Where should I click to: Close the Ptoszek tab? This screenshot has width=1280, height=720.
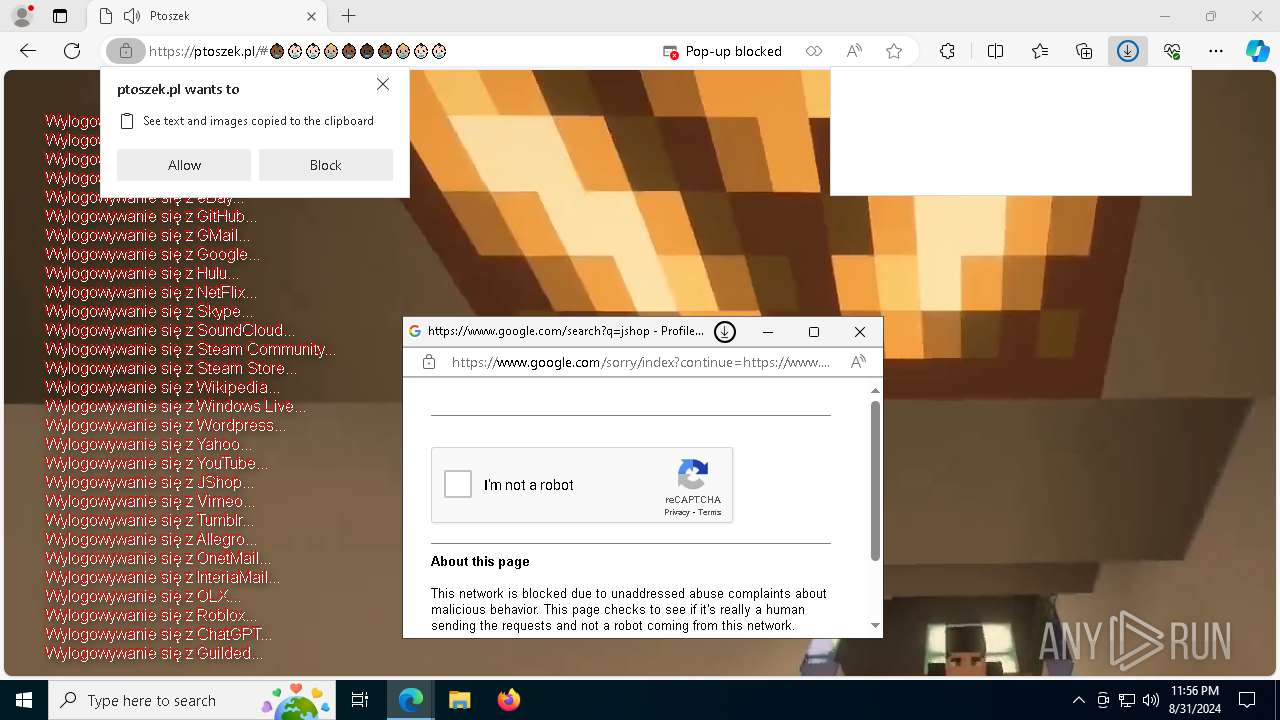pos(311,16)
